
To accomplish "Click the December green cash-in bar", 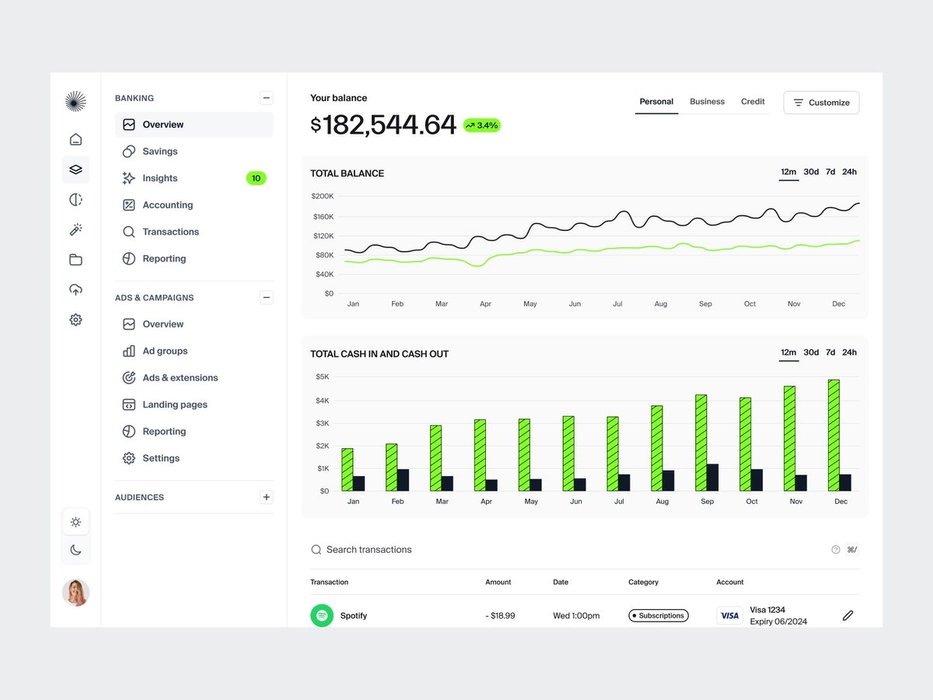I will click(x=833, y=435).
